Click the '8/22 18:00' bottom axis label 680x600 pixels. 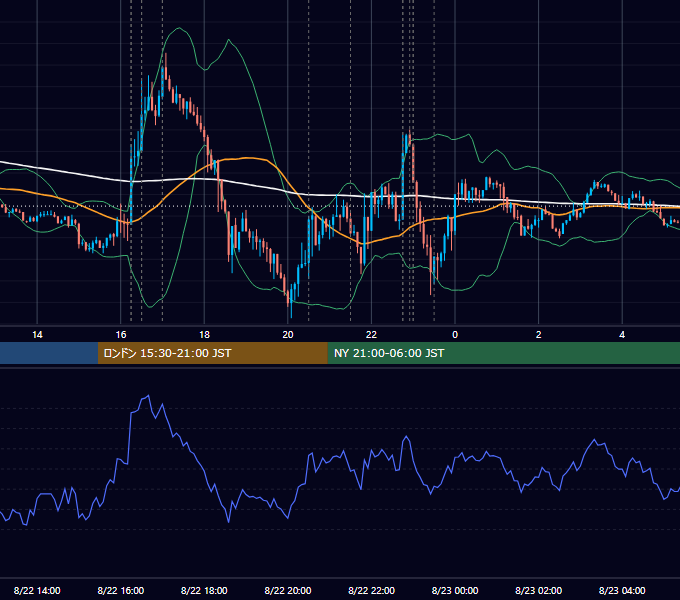coord(204,590)
